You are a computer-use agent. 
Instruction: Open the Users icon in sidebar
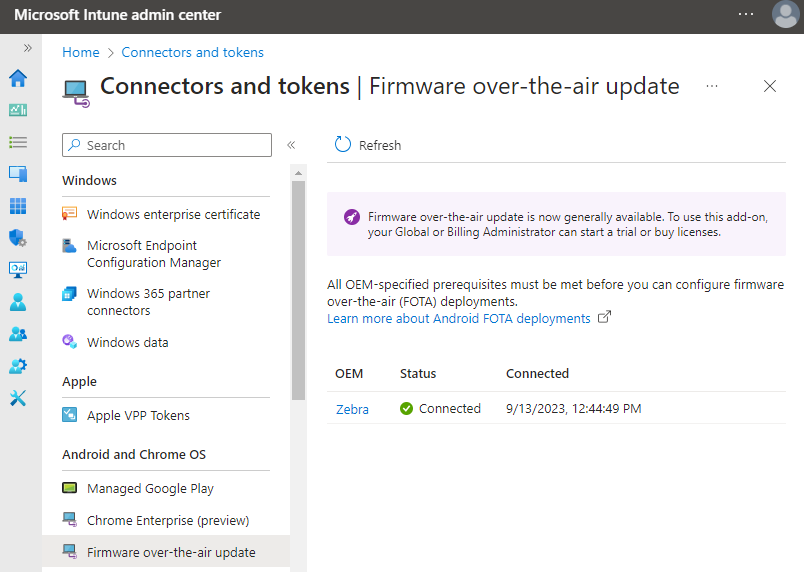pos(18,302)
